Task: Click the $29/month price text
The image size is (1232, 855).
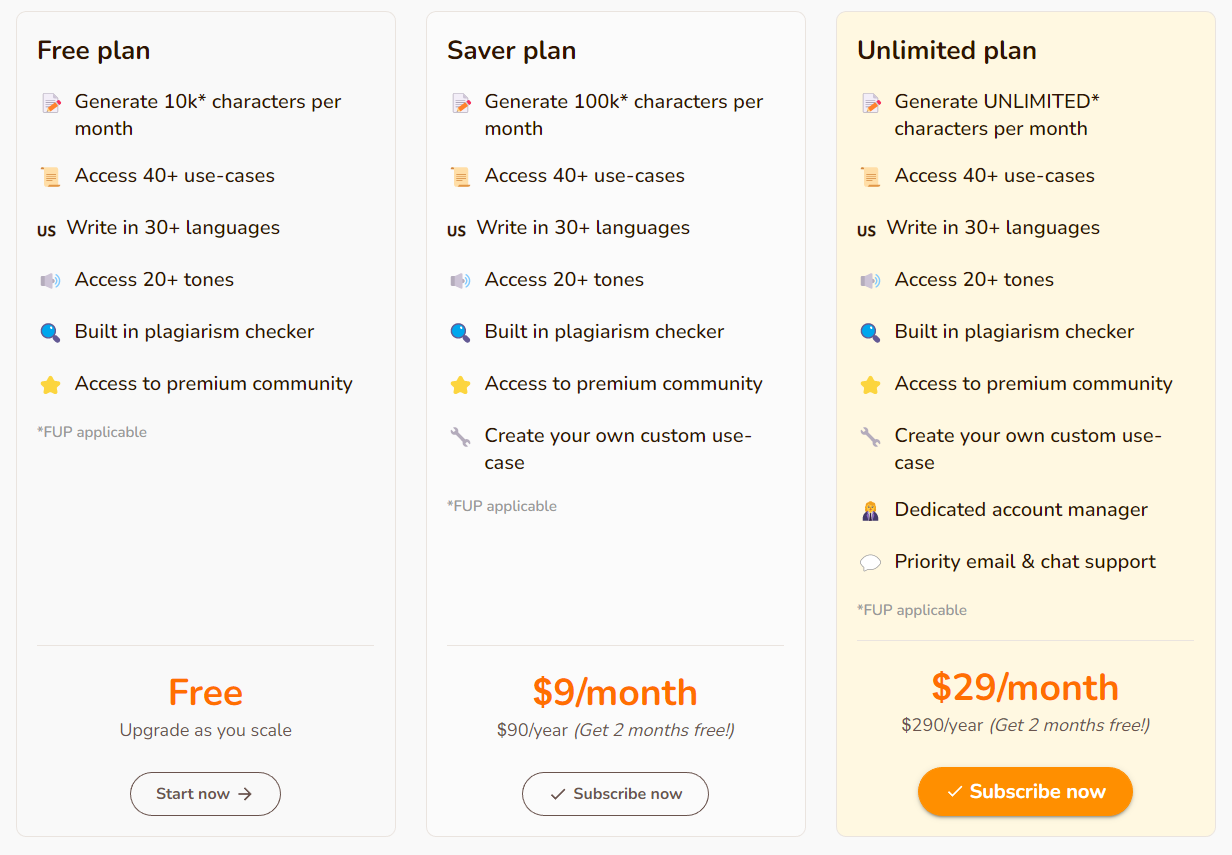Action: 1025,687
